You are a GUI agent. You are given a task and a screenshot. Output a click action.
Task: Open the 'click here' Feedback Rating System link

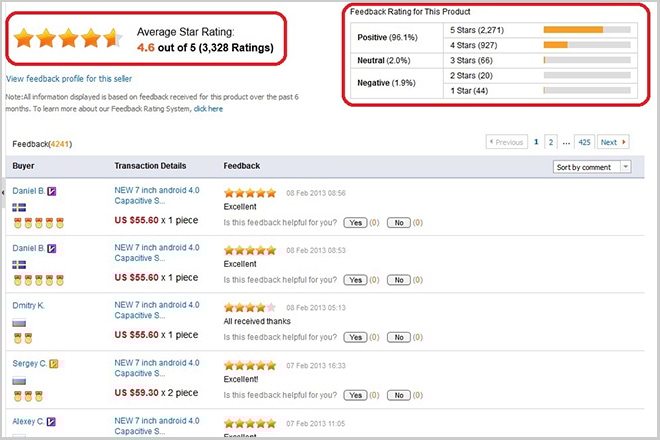(208, 108)
